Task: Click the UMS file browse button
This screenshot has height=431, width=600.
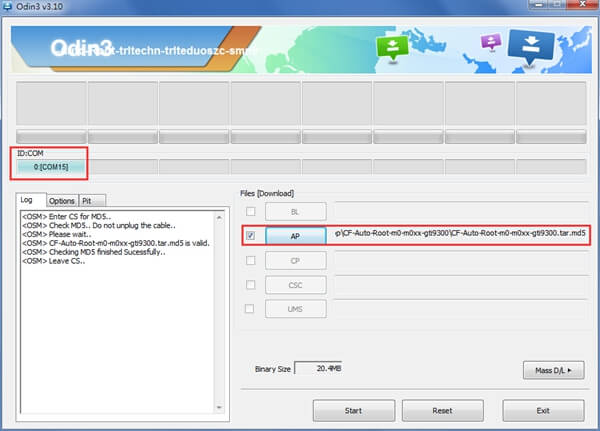Action: point(295,309)
